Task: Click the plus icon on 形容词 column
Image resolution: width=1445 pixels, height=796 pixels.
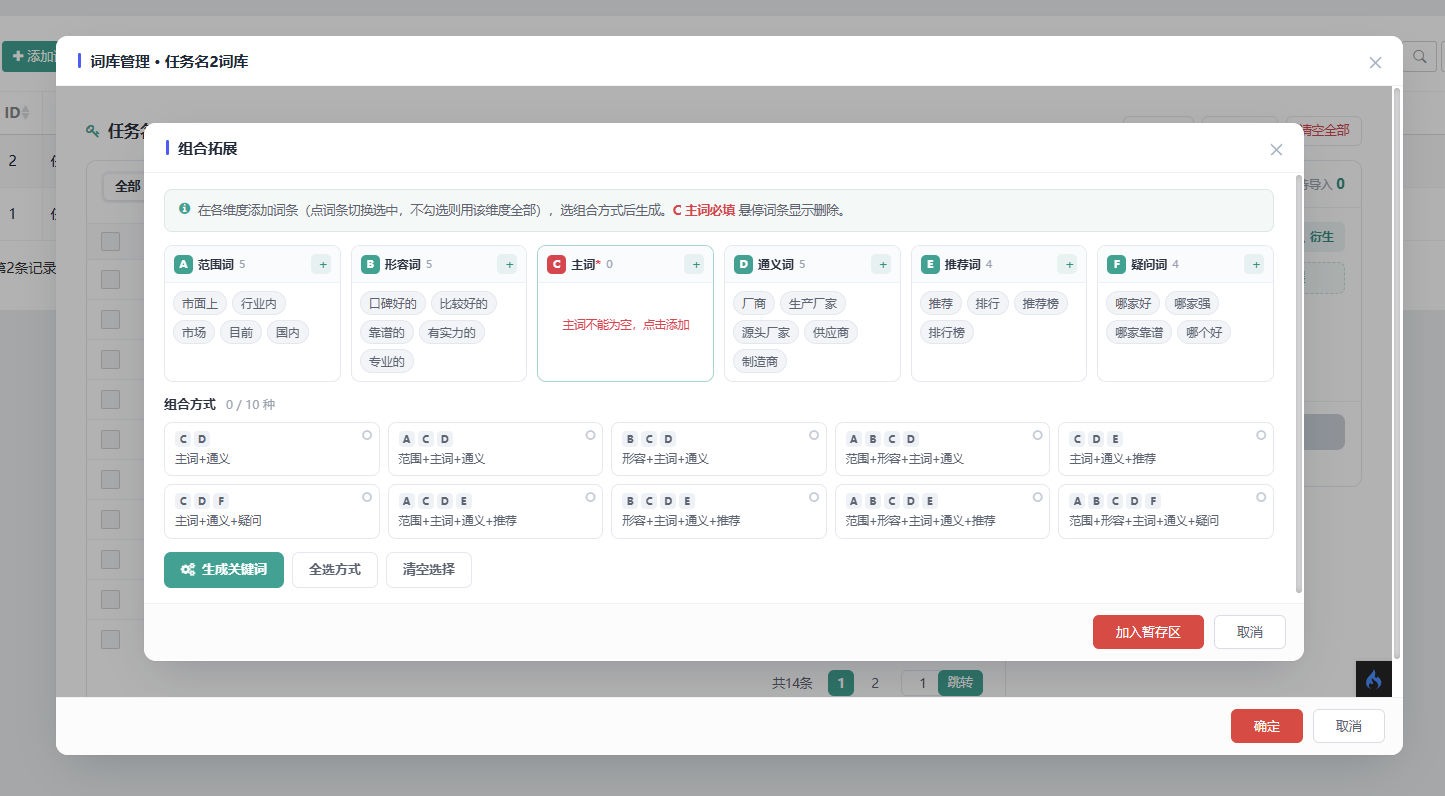Action: tap(508, 265)
